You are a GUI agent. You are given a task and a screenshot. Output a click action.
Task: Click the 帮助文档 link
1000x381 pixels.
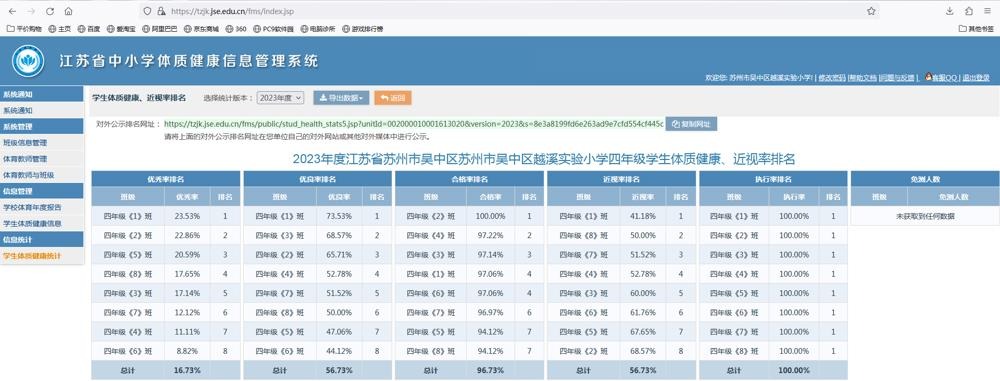coord(862,78)
